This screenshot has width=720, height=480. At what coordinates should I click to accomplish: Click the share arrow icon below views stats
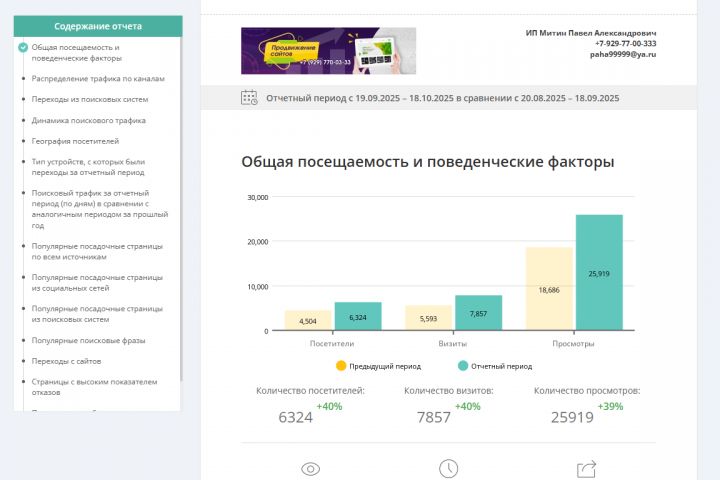(x=586, y=469)
